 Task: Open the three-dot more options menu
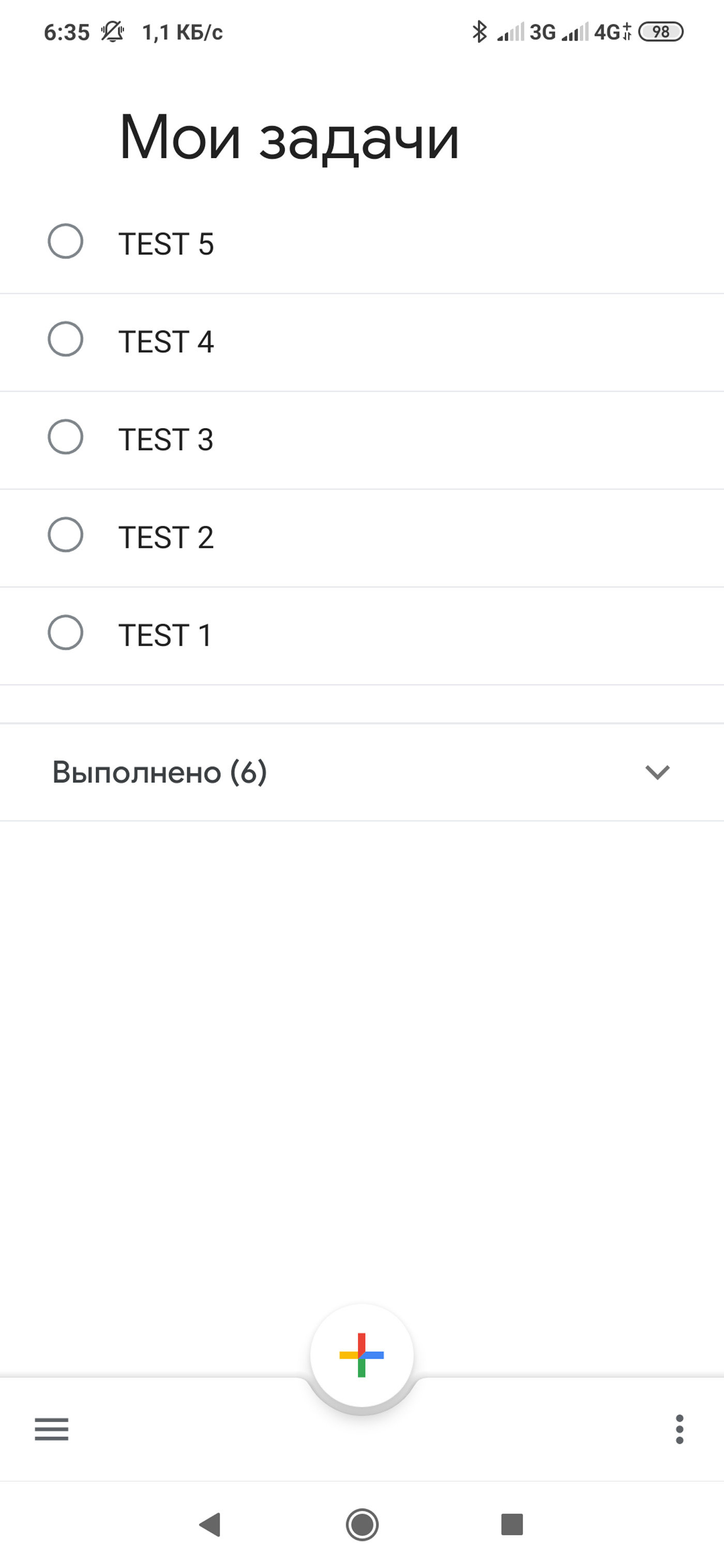pyautogui.click(x=680, y=1428)
